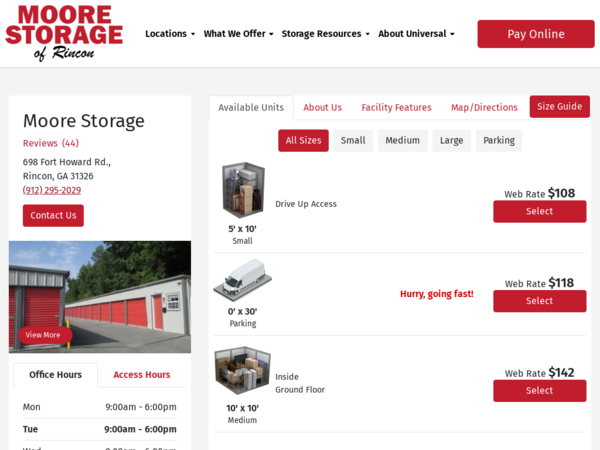Image resolution: width=600 pixels, height=450 pixels.
Task: Expand the What We Offer menu
Action: point(238,34)
